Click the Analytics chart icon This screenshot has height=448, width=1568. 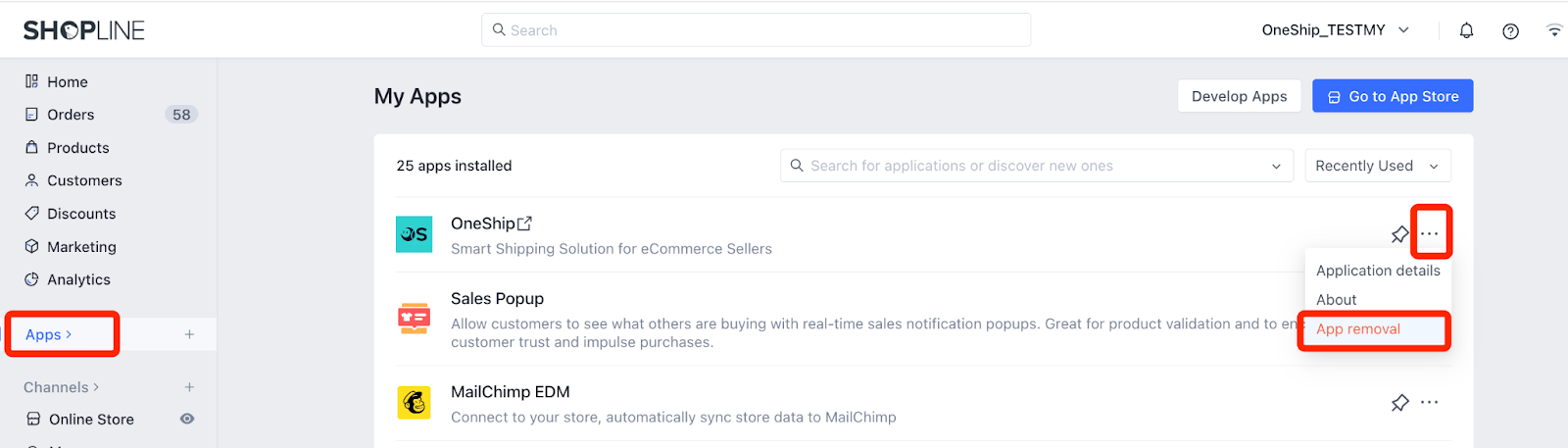coord(32,279)
